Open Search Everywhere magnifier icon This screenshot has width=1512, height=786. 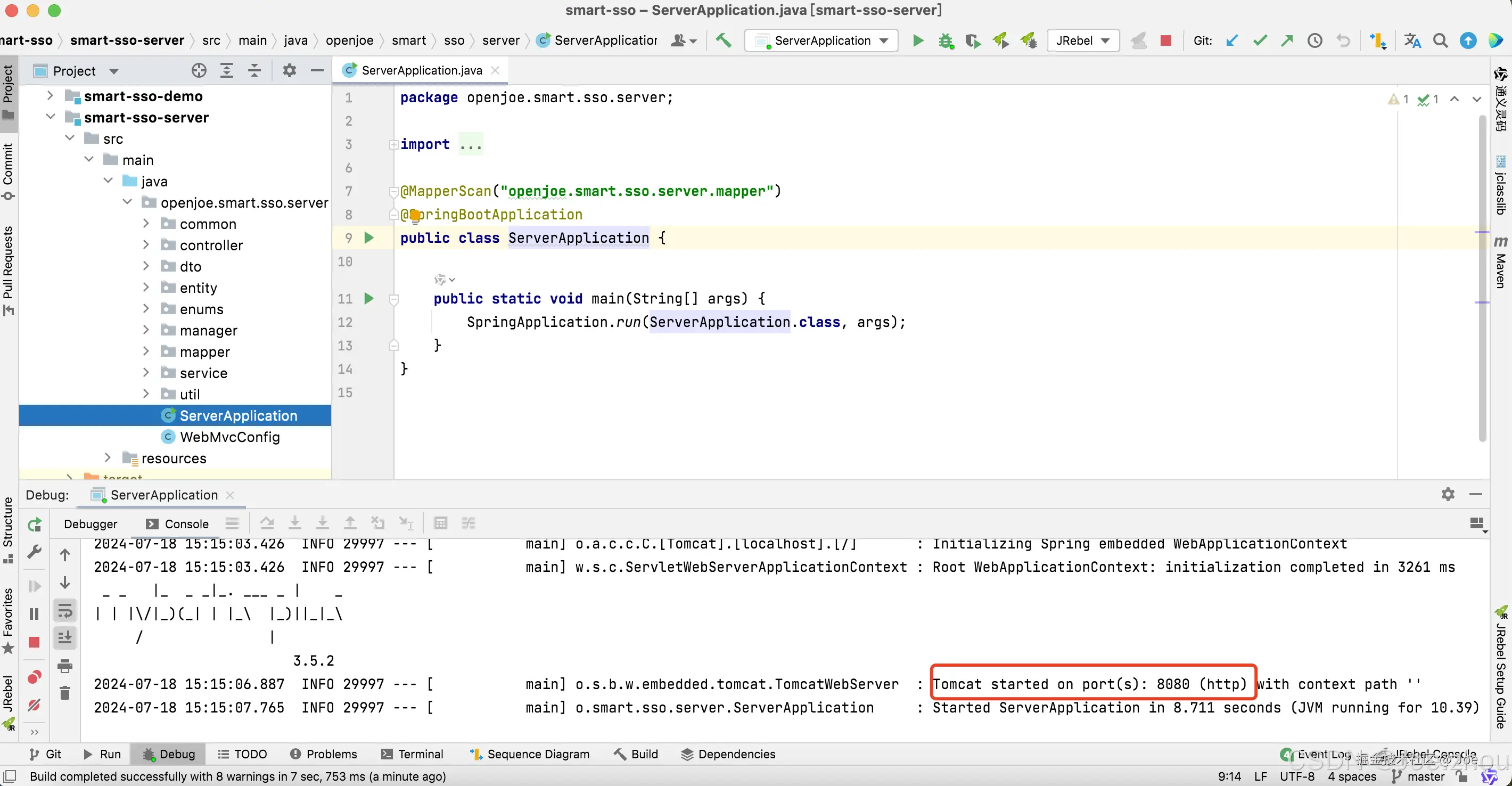coord(1440,40)
